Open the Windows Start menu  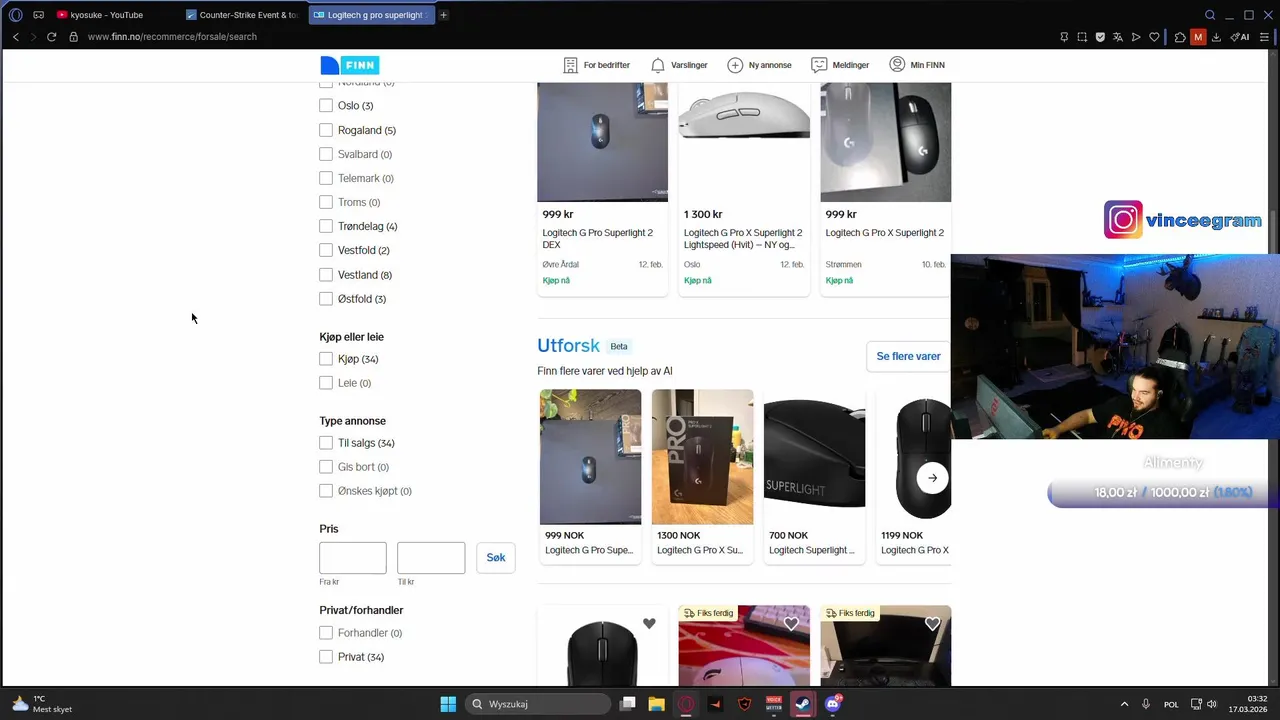pyautogui.click(x=448, y=704)
